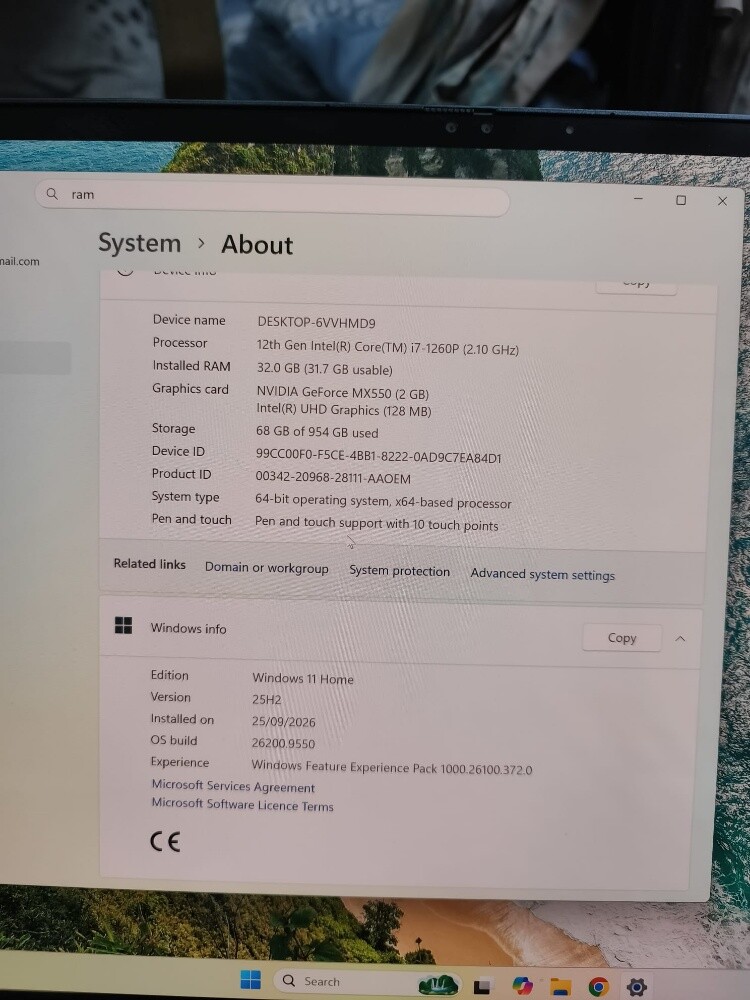The image size is (750, 1000).
Task: Select Intel(R) UHD Graphics text
Action: point(344,410)
